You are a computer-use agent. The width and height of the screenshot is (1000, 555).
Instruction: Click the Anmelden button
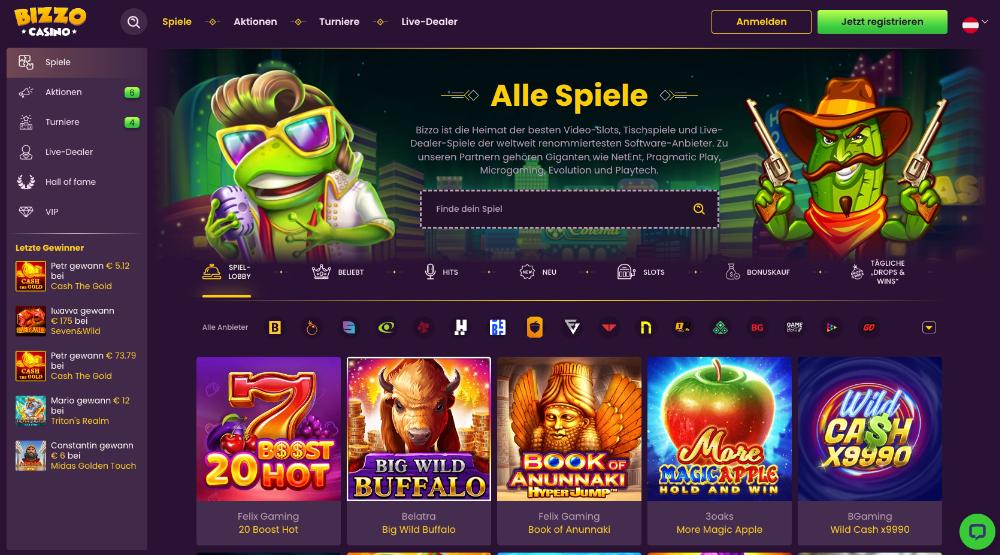761,22
